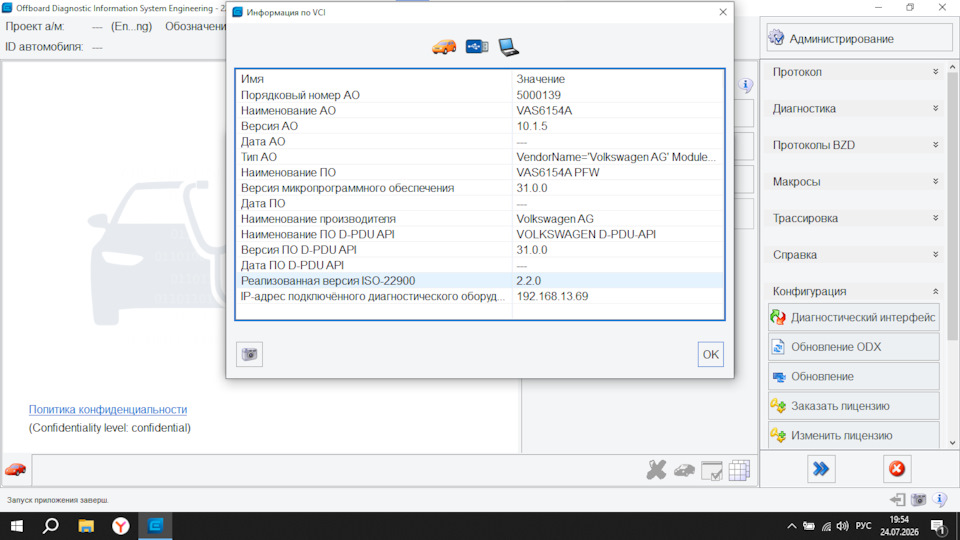Click the grey car icon in bottom toolbar
Image resolution: width=960 pixels, height=540 pixels.
coord(684,470)
